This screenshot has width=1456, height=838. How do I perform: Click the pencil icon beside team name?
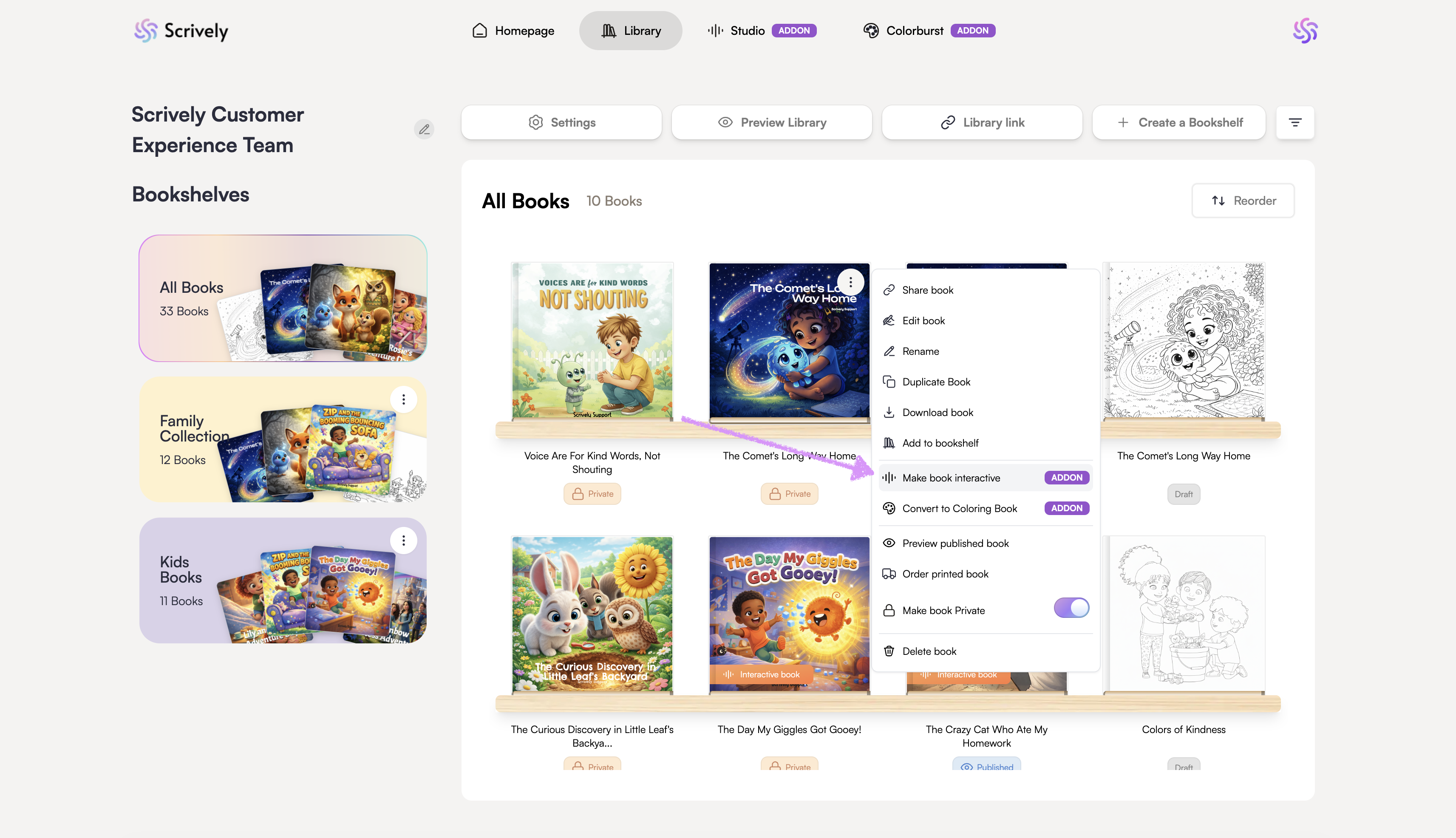[424, 130]
